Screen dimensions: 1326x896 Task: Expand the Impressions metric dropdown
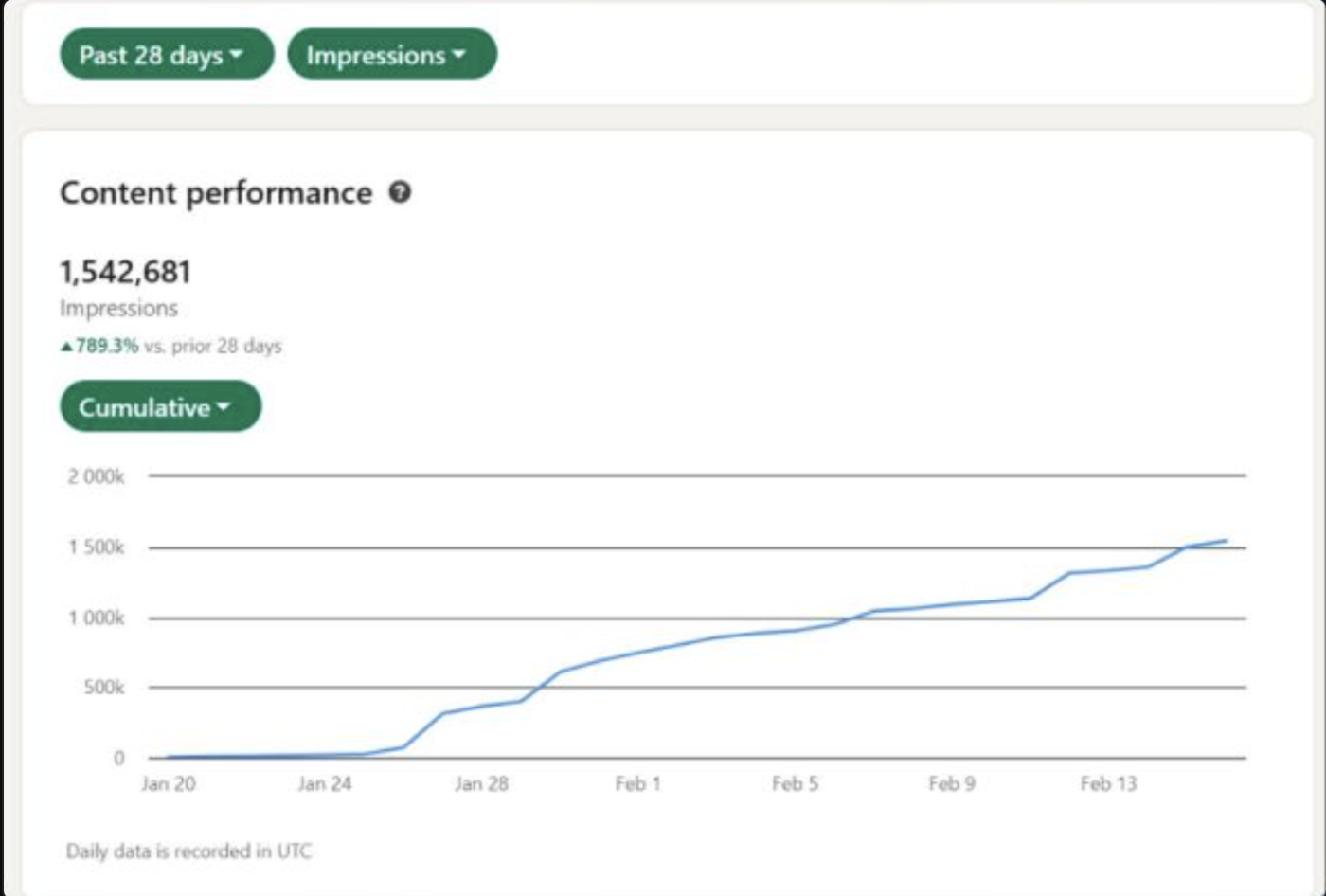[392, 54]
